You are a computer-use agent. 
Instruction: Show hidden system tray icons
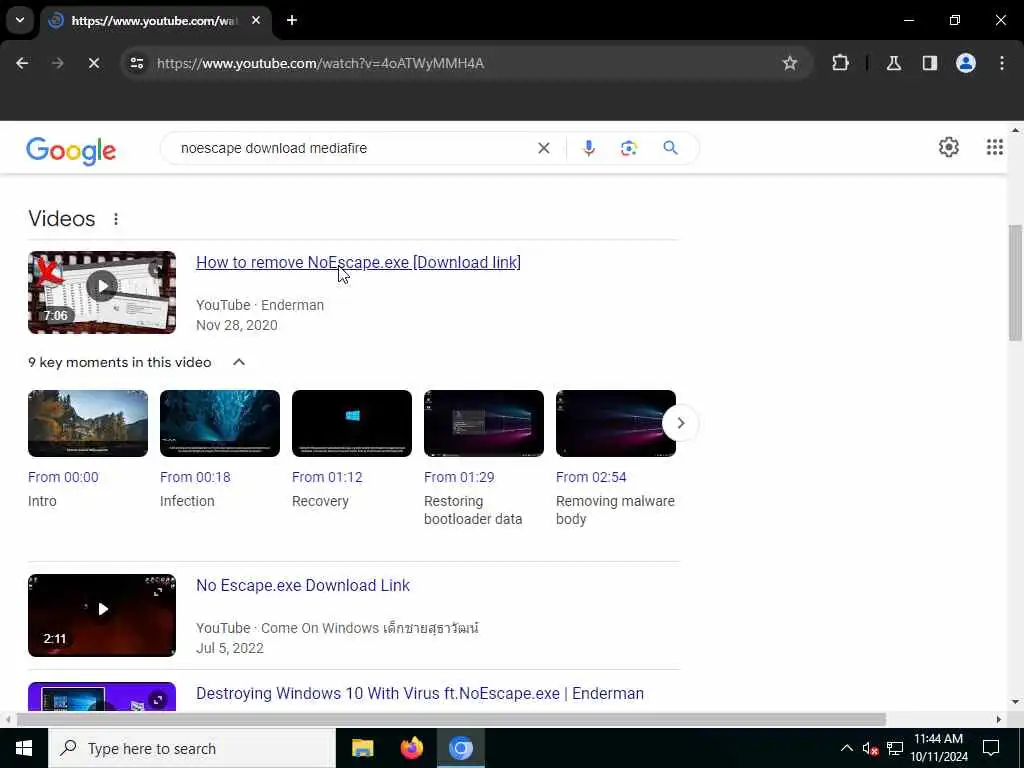(x=846, y=748)
